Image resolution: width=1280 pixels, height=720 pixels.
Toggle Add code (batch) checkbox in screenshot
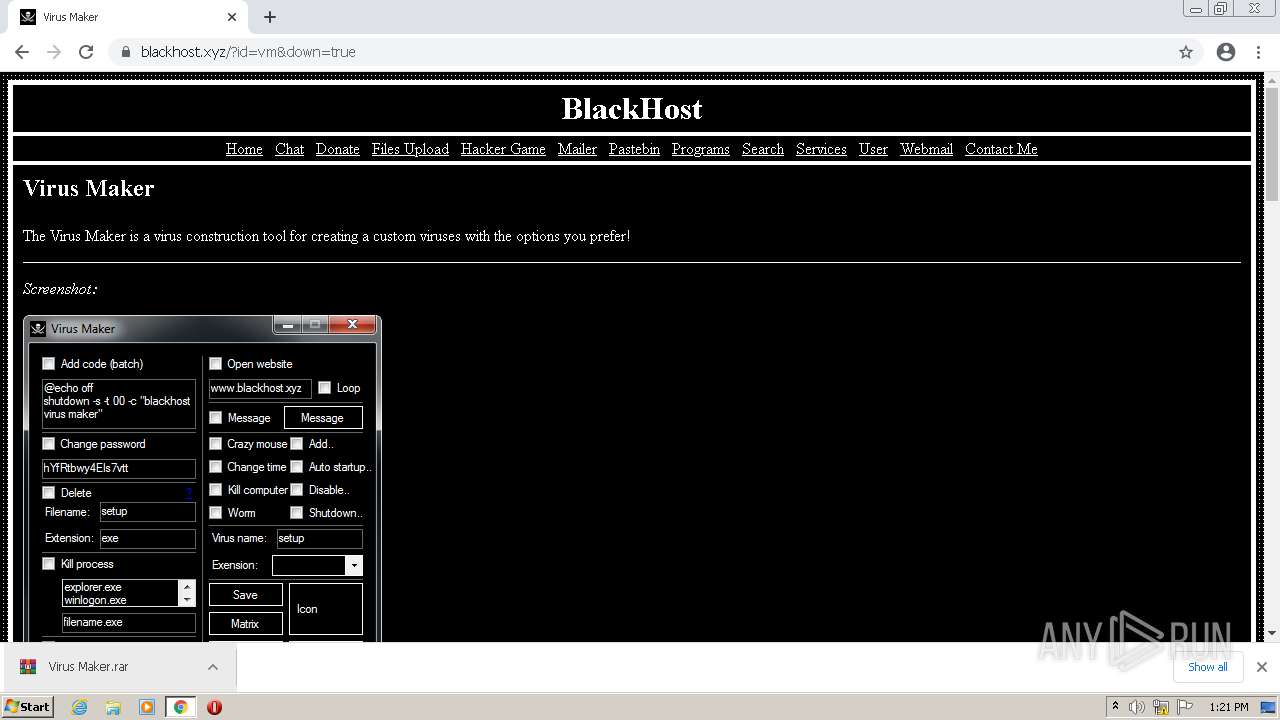[49, 364]
